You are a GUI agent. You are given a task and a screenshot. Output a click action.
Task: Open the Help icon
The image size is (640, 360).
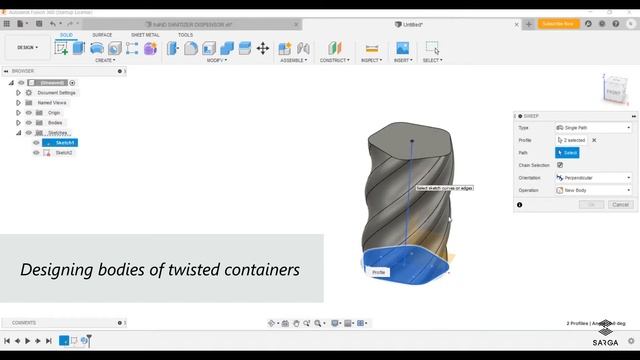(616, 24)
